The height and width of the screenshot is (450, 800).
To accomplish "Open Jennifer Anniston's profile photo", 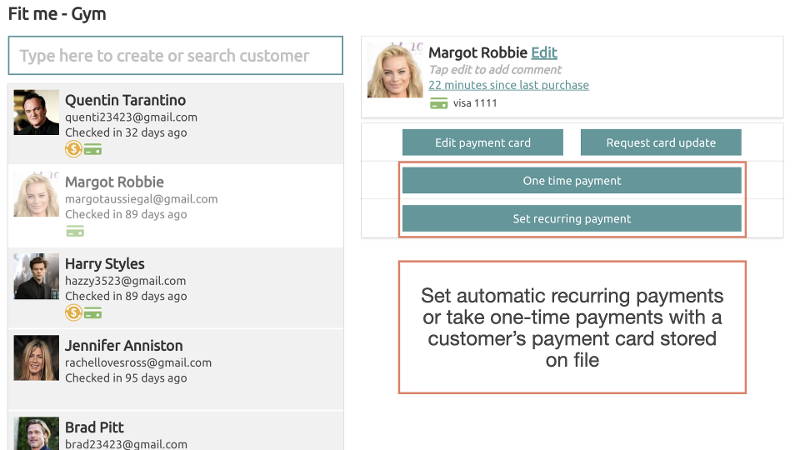I will 36,358.
